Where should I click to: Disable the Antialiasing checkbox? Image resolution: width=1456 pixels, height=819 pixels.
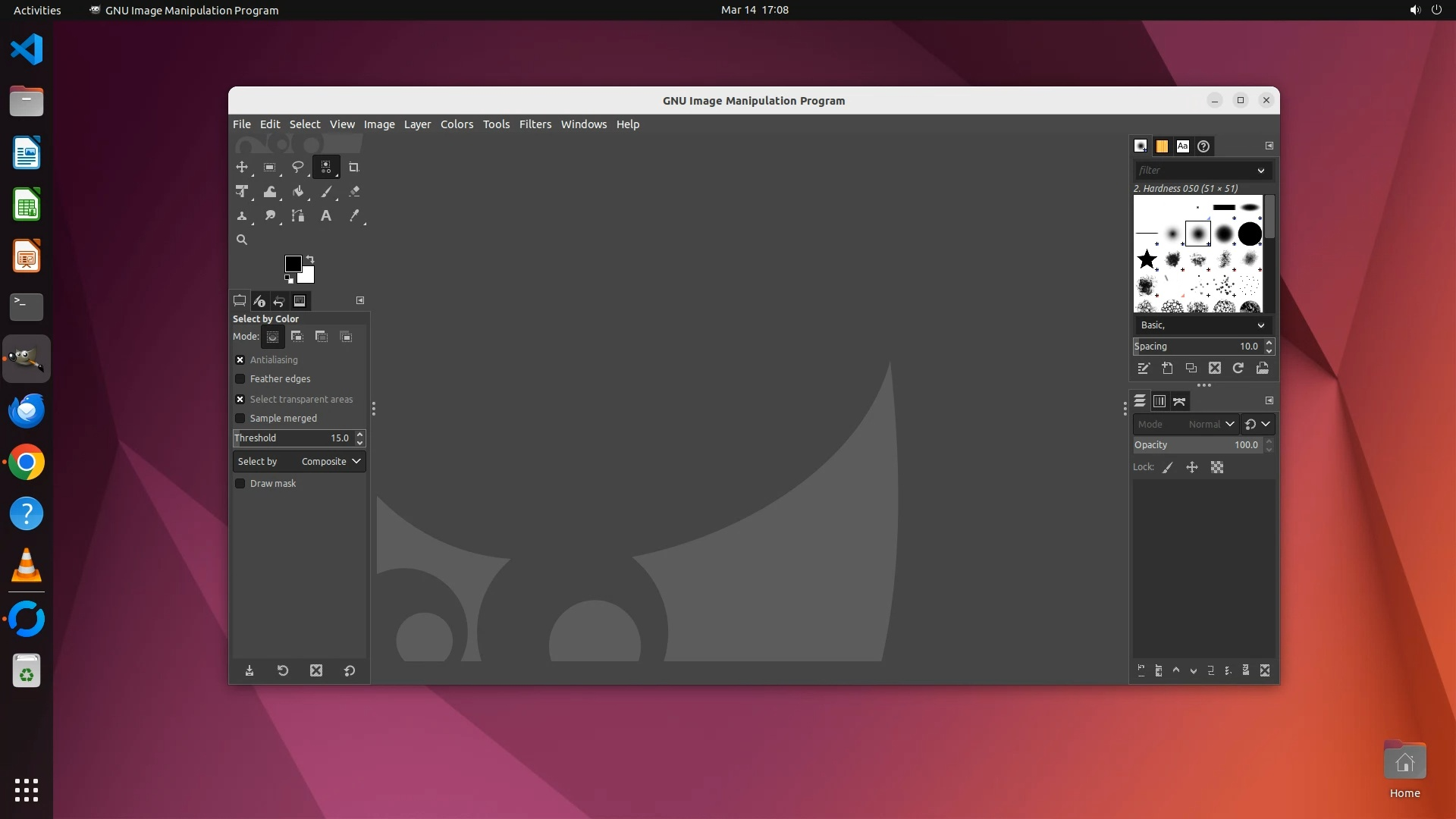240,360
